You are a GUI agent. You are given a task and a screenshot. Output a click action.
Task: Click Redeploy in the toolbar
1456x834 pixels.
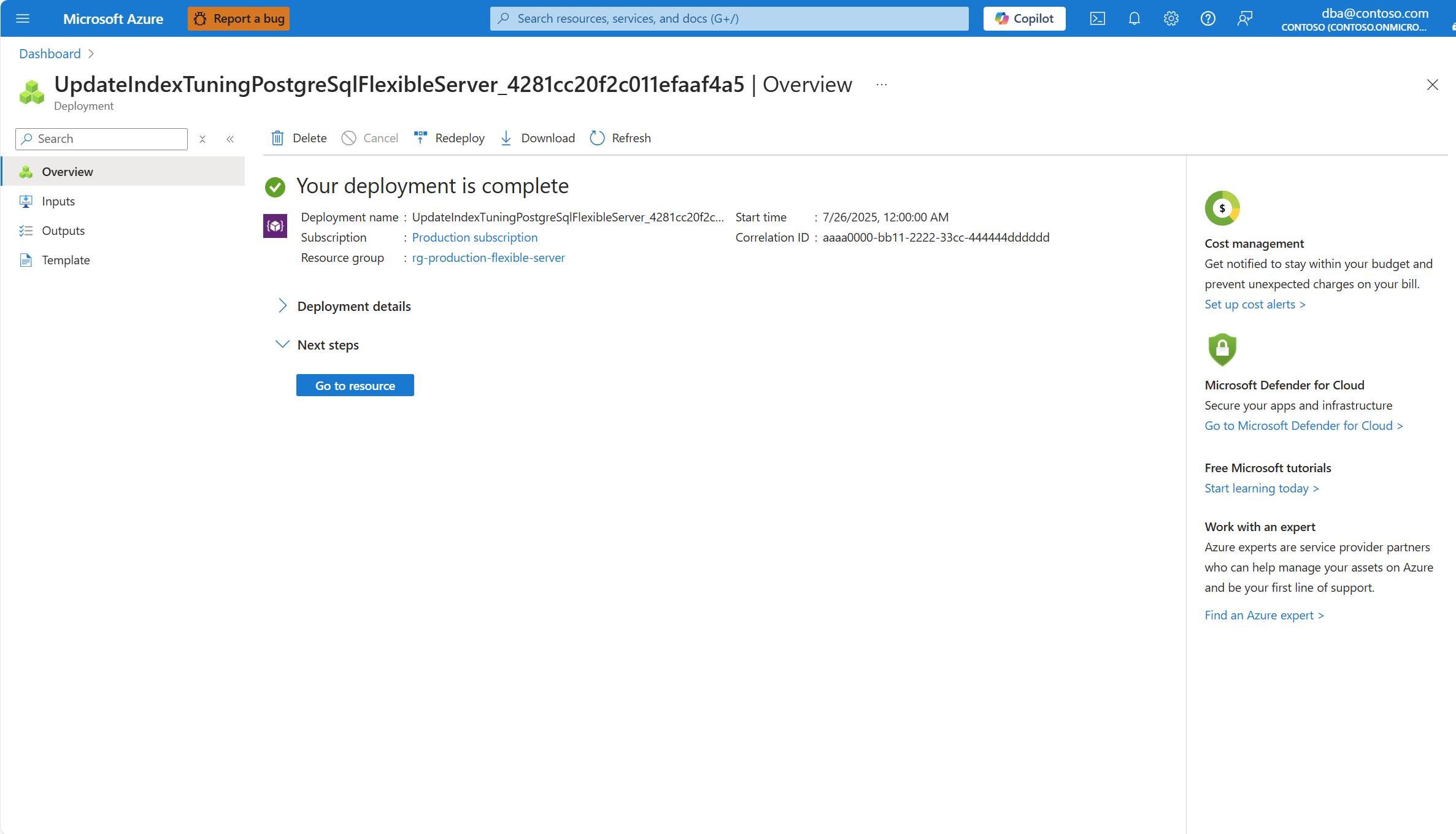click(x=449, y=138)
